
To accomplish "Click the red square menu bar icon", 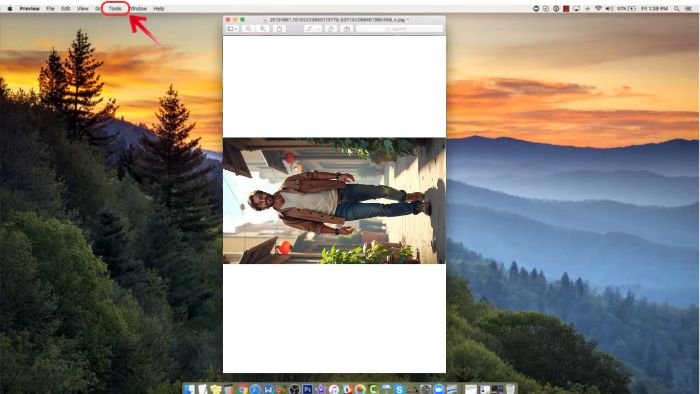I will coord(566,8).
